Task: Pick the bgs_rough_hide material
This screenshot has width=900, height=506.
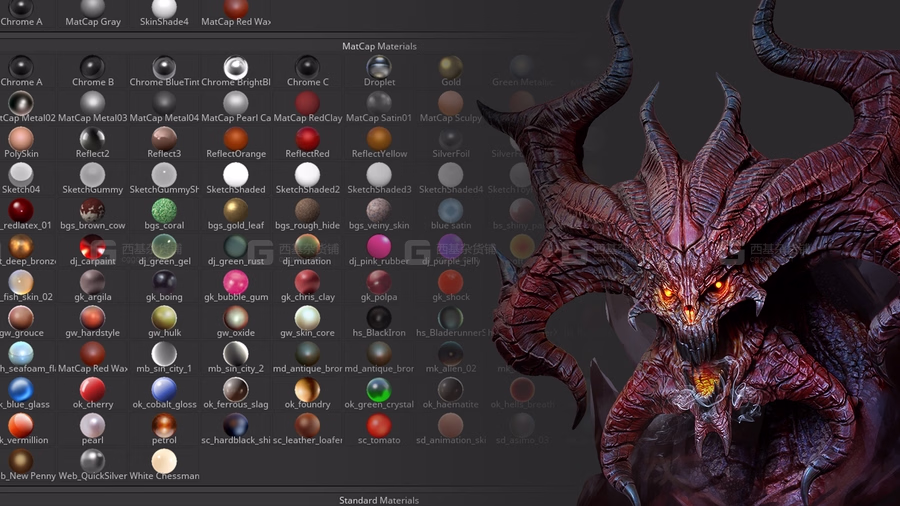Action: coord(308,215)
